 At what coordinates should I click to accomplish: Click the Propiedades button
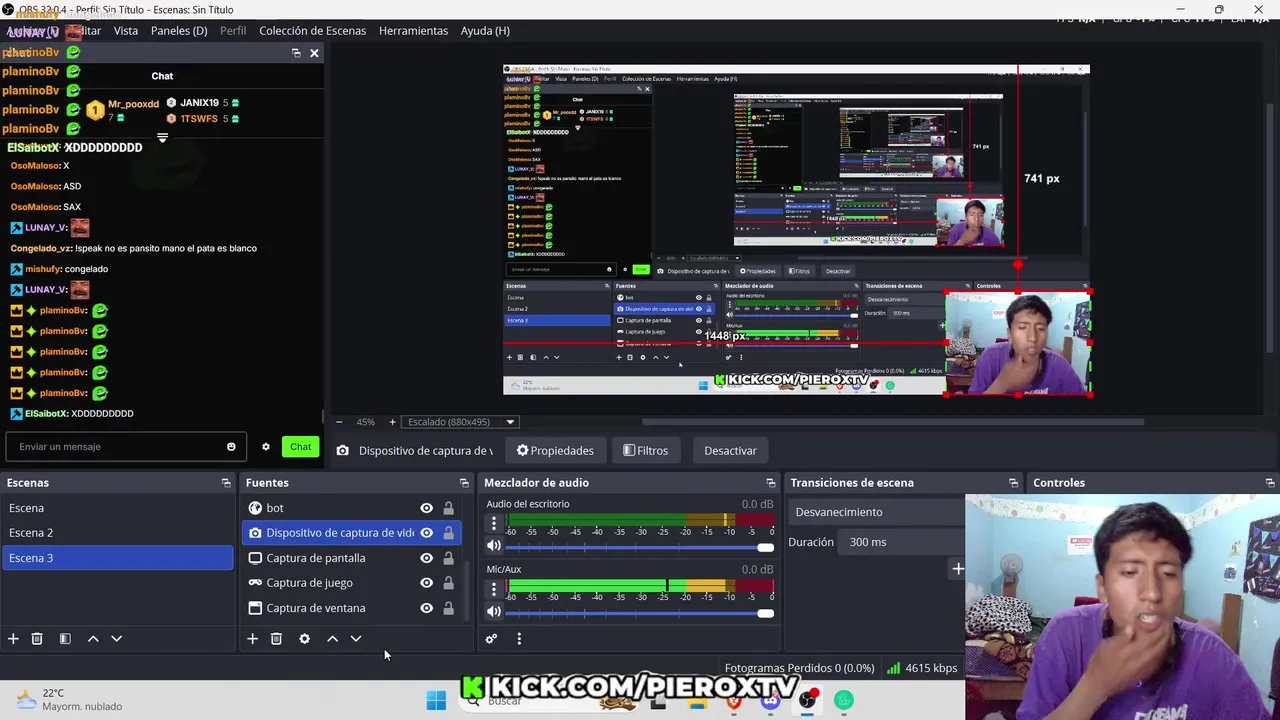[555, 451]
